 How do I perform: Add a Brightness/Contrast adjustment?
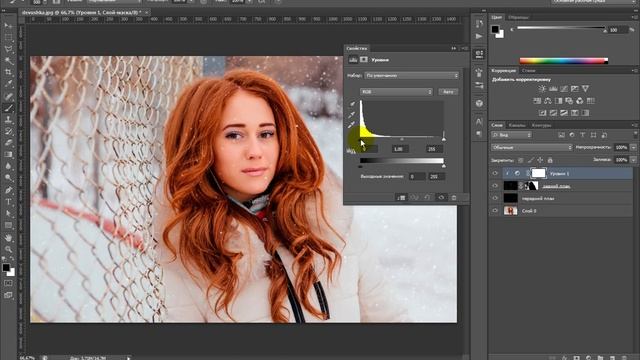tap(542, 89)
